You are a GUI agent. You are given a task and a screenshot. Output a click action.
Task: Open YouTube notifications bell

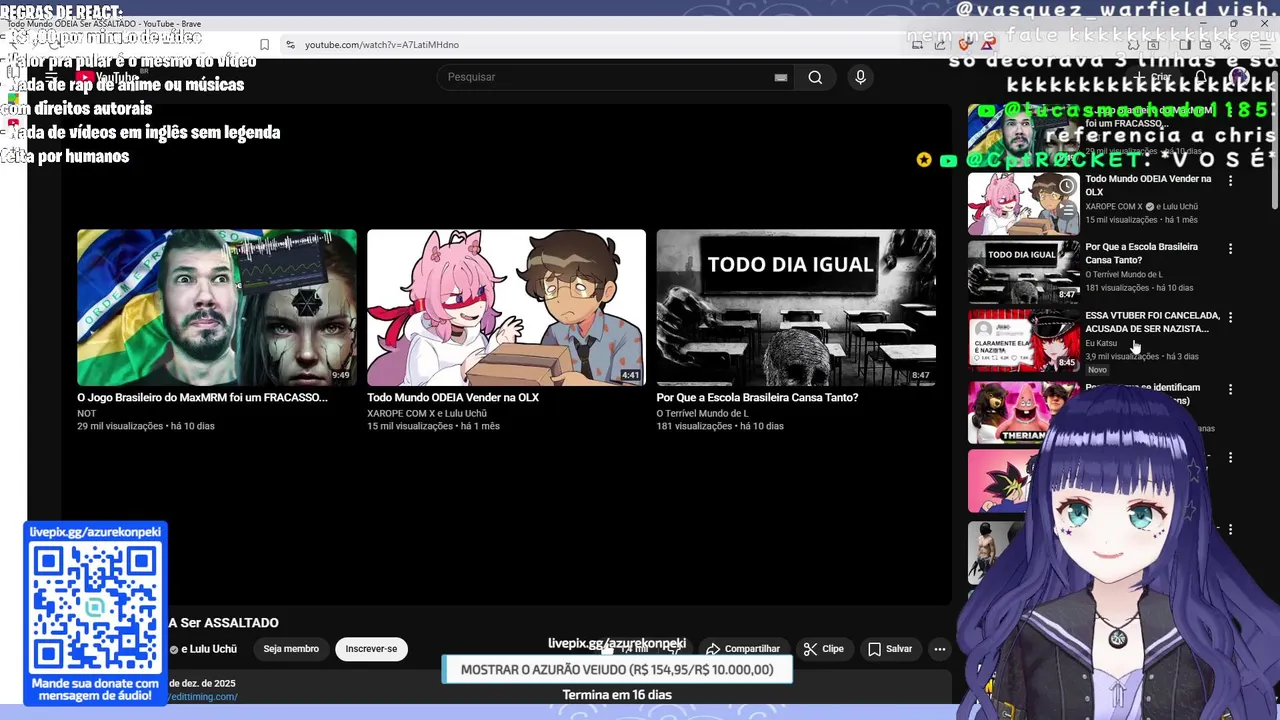coord(1201,77)
